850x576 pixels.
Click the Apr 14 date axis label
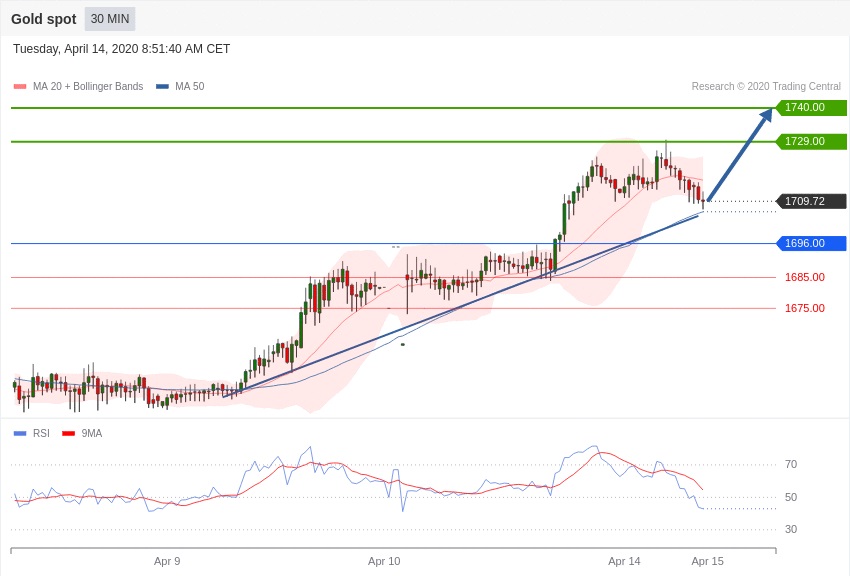[624, 561]
